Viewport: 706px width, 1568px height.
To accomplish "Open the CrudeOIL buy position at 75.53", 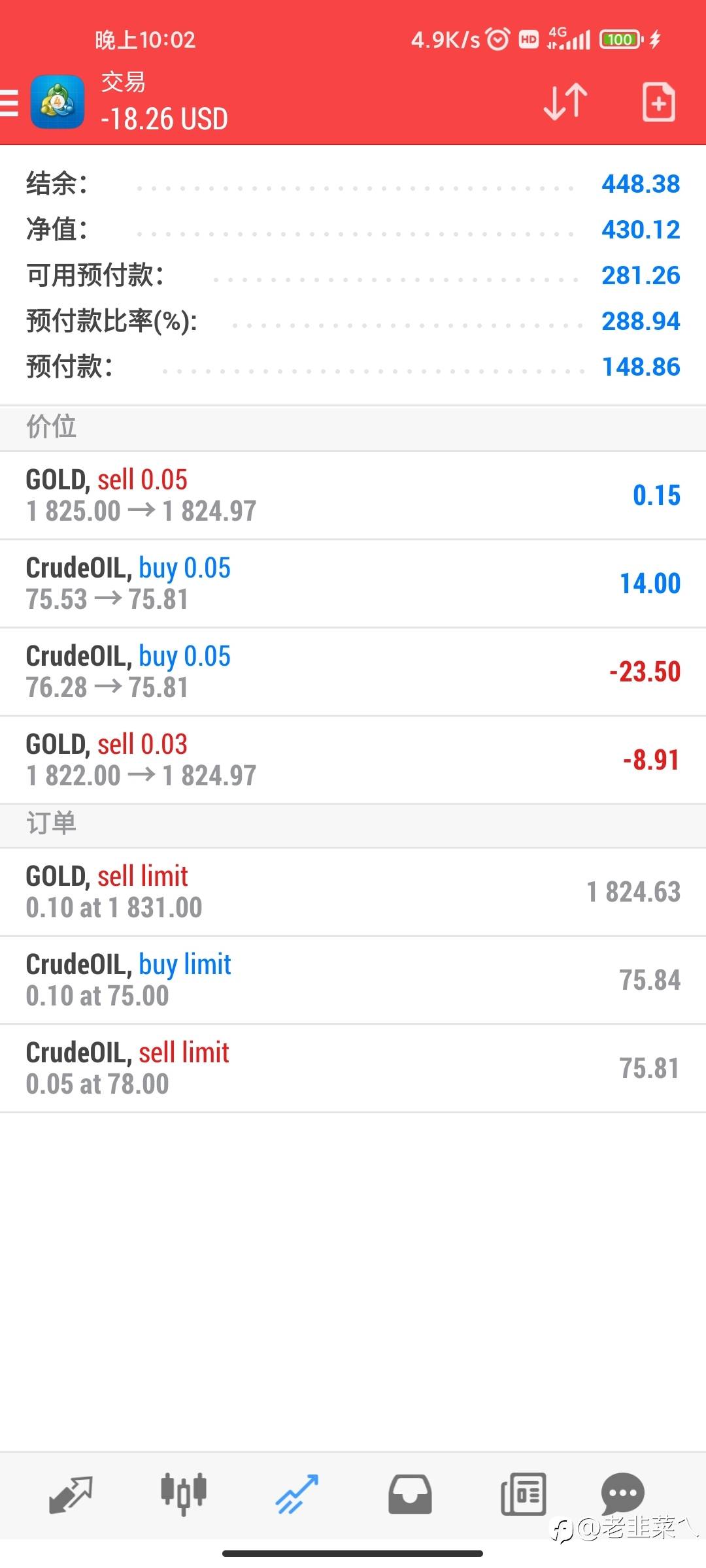I will click(353, 583).
